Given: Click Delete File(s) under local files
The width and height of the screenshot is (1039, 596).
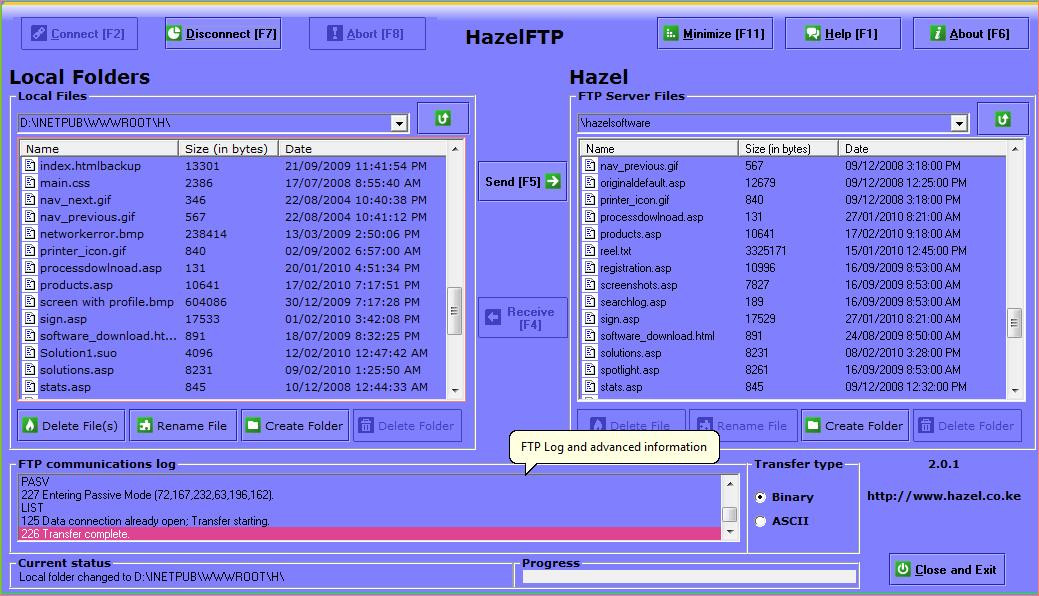Looking at the screenshot, I should (x=71, y=426).
